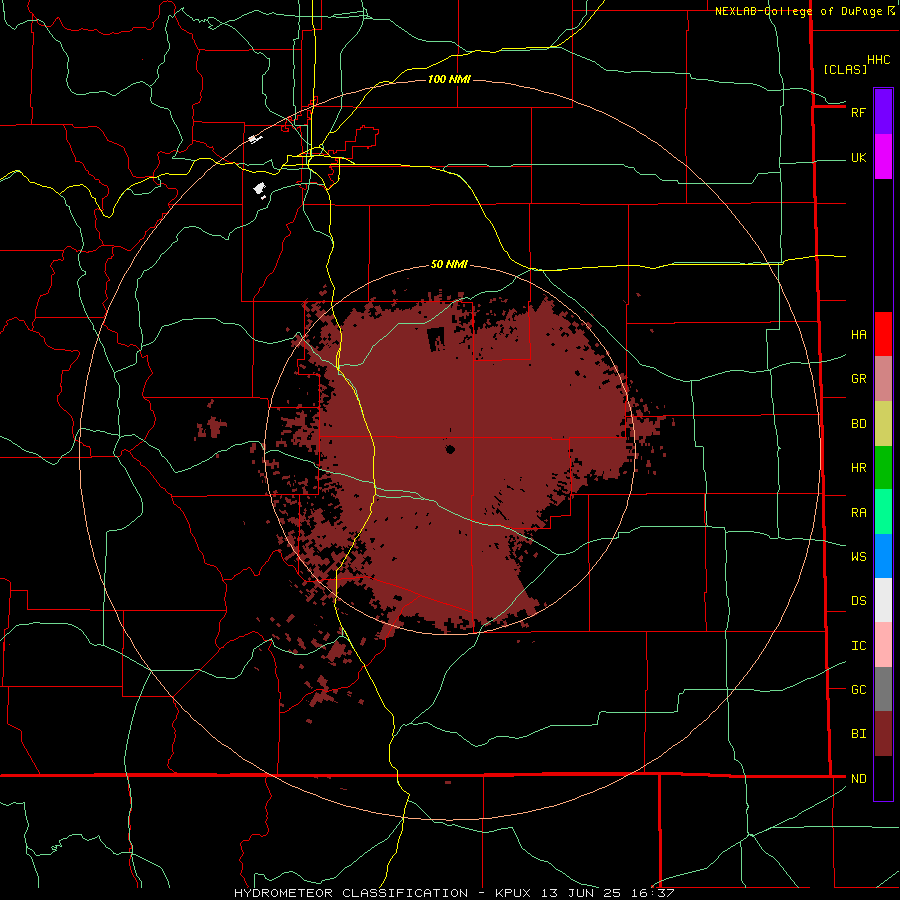Click the KPUX radar site identifier
This screenshot has width=900, height=900.
pos(515,893)
